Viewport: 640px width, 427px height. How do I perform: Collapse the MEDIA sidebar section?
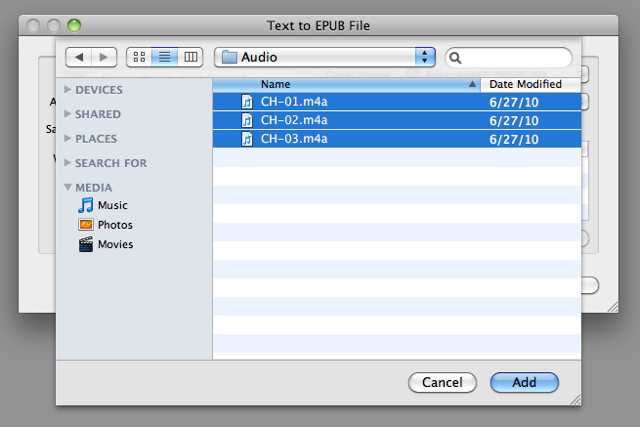click(68, 187)
